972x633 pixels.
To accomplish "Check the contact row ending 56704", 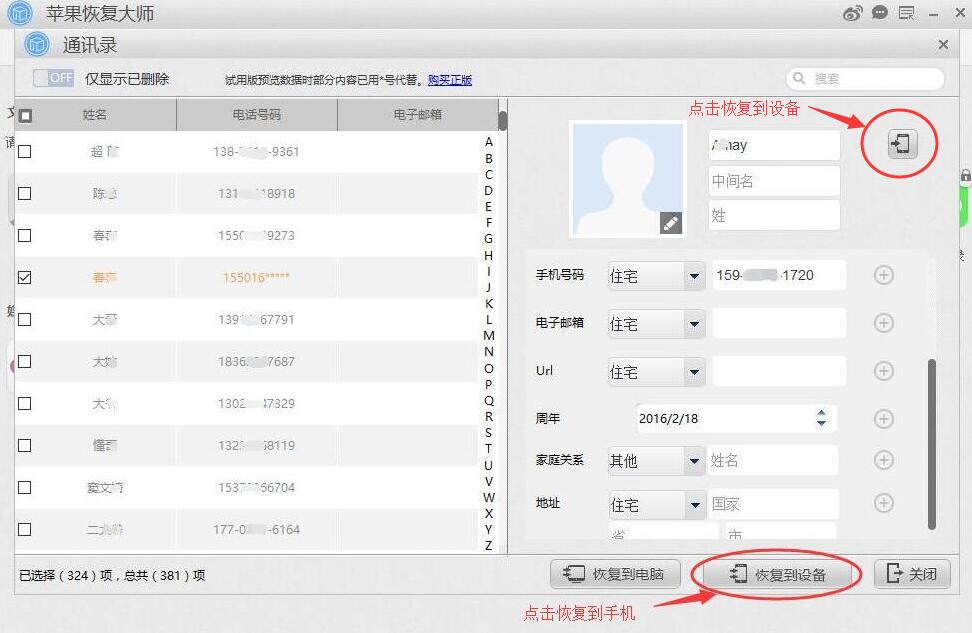I will pos(25,487).
